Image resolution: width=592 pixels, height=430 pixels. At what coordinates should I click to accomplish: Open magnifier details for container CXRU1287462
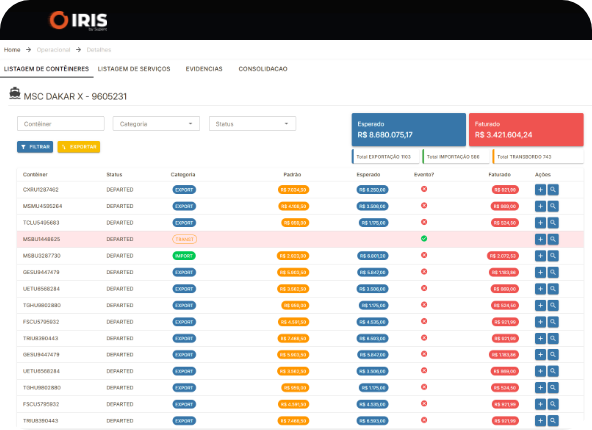pos(553,190)
